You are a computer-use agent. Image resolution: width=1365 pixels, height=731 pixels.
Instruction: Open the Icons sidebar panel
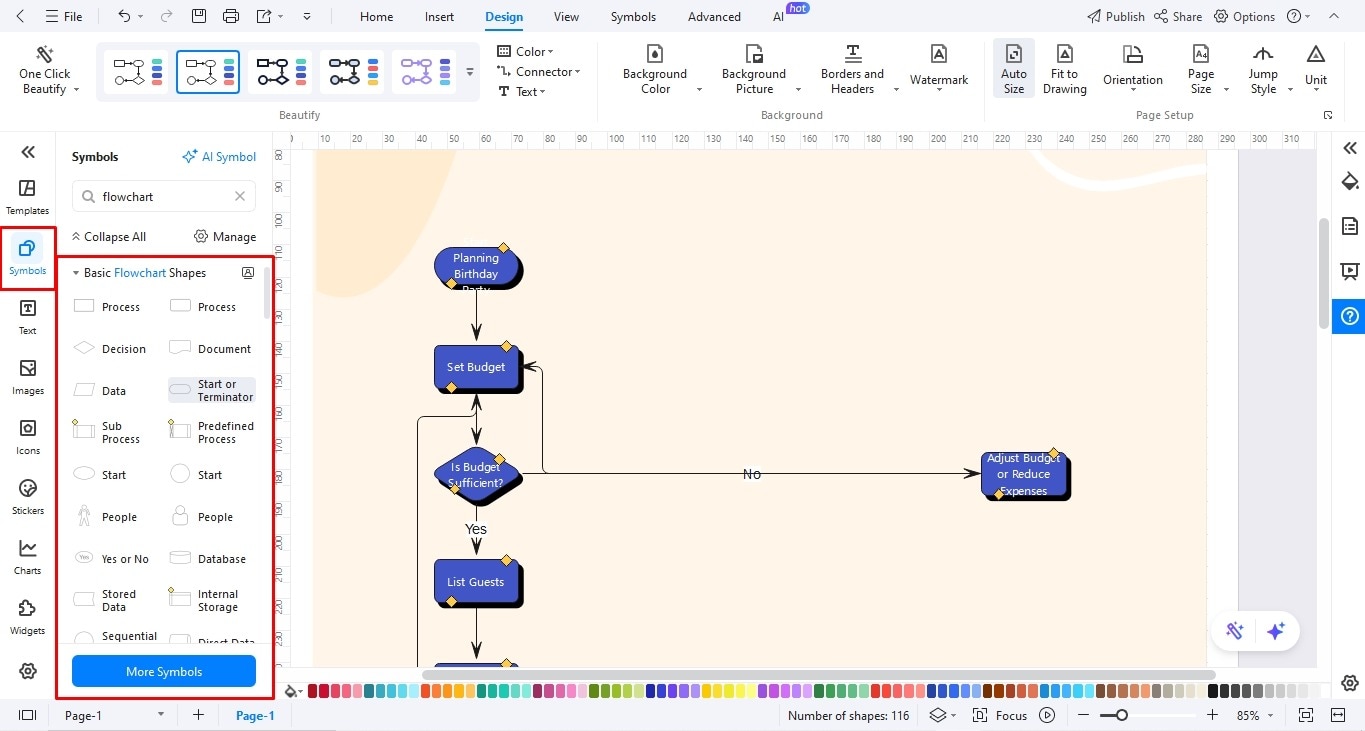pyautogui.click(x=28, y=437)
